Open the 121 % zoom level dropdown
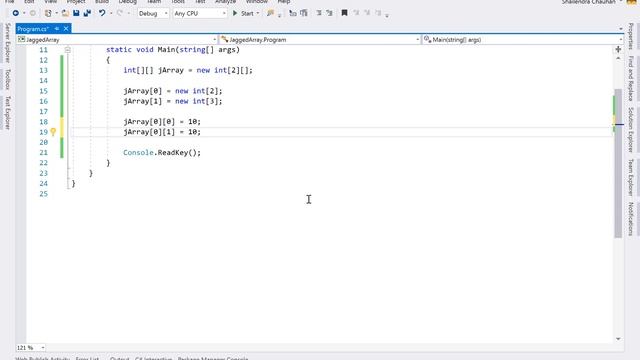Viewport: 640px width, 360px height. coord(31,348)
